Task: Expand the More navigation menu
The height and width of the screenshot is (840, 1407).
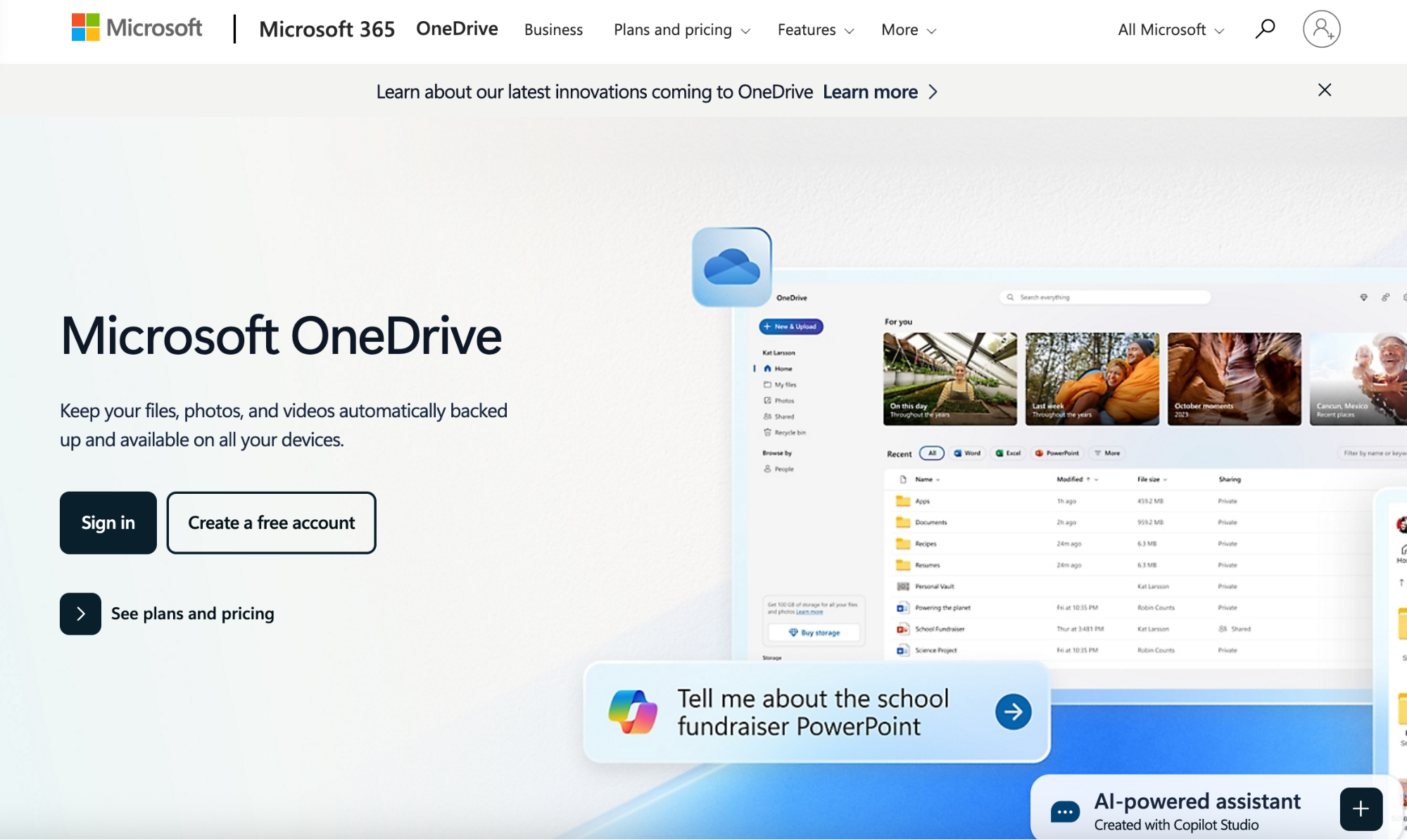Action: pyautogui.click(x=907, y=30)
